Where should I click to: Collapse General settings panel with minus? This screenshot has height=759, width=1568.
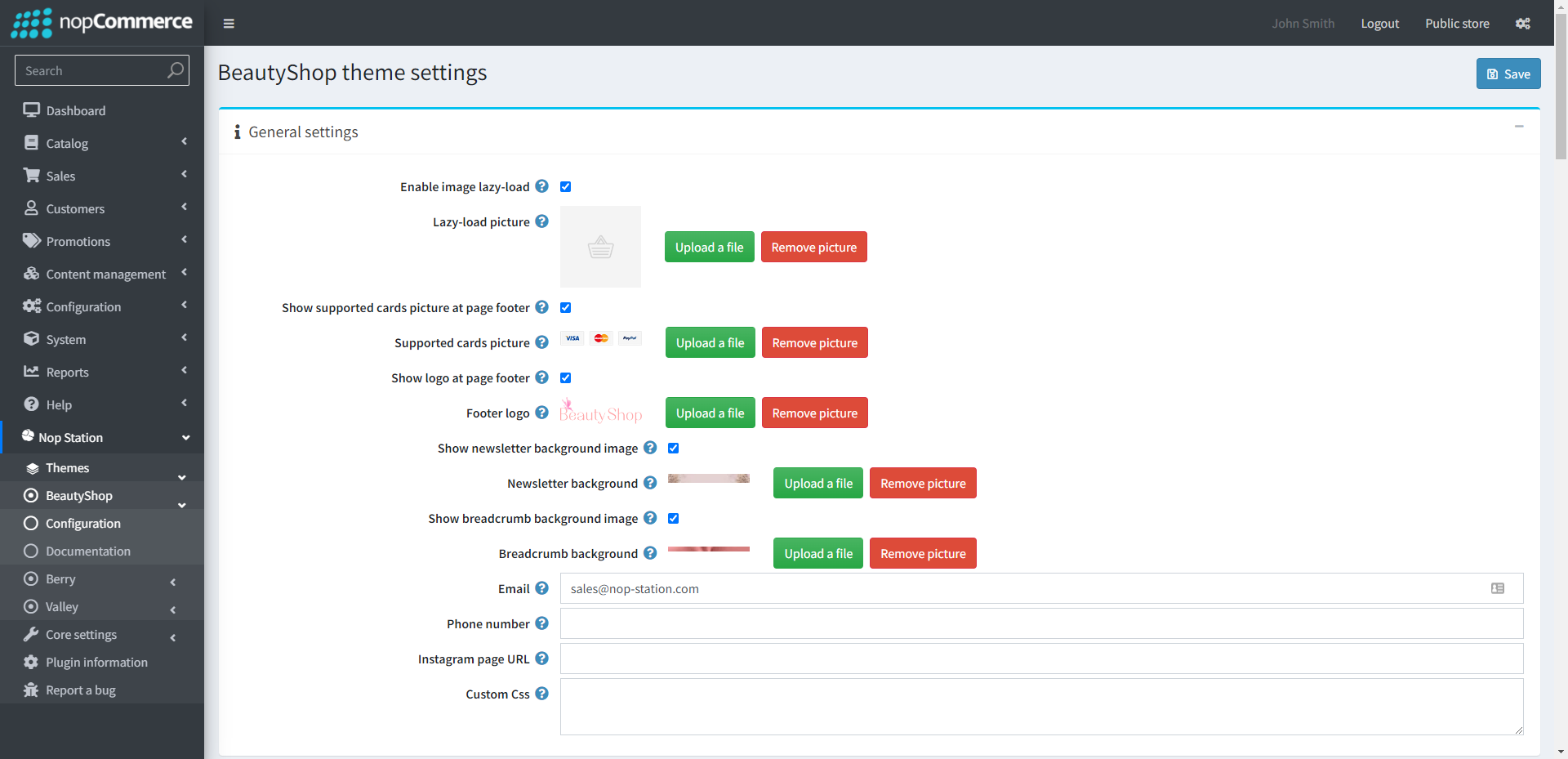pos(1519,127)
